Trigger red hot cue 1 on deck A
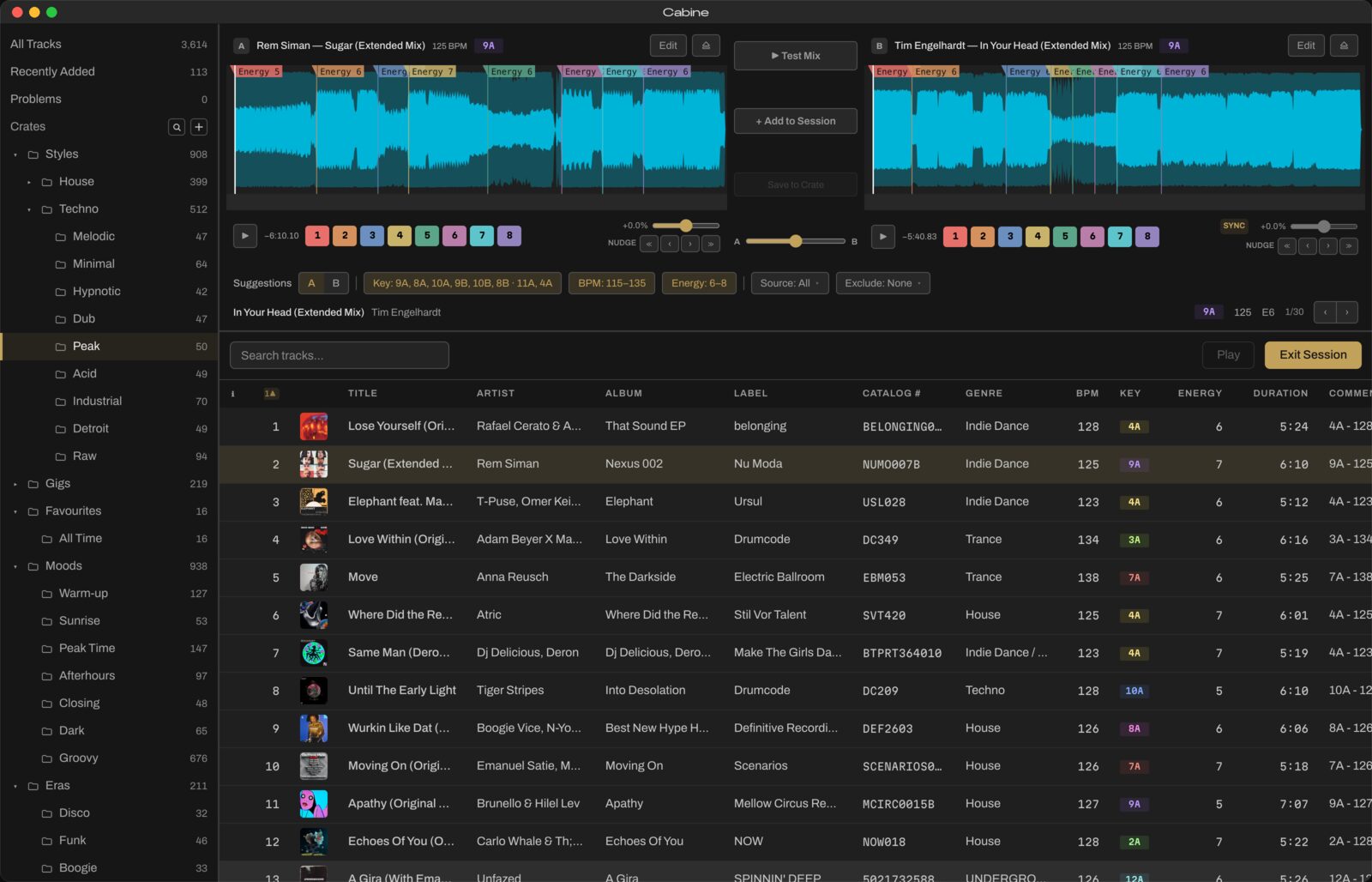This screenshot has width=1372, height=882. click(x=317, y=235)
